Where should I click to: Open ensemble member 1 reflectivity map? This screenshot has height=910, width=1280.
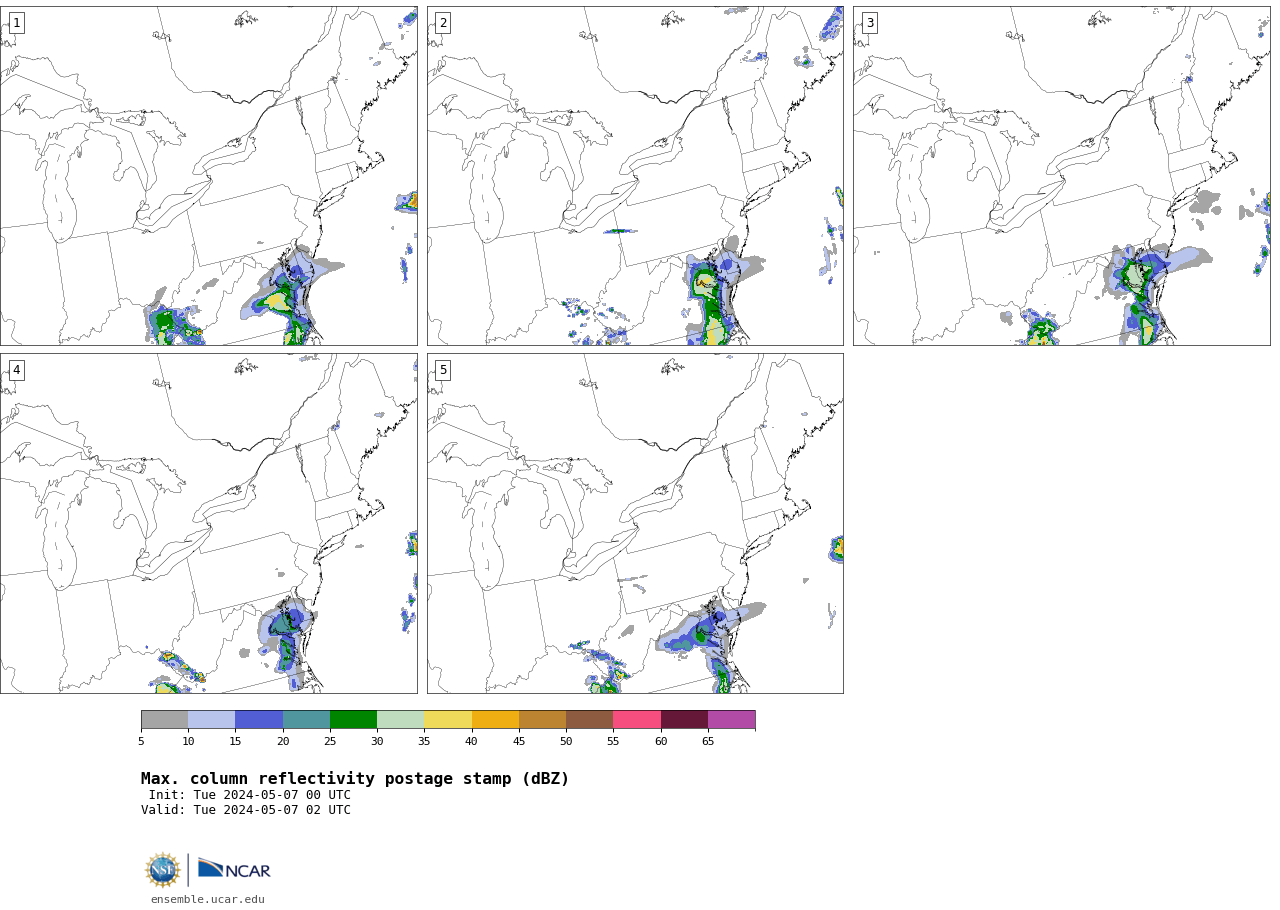[208, 176]
